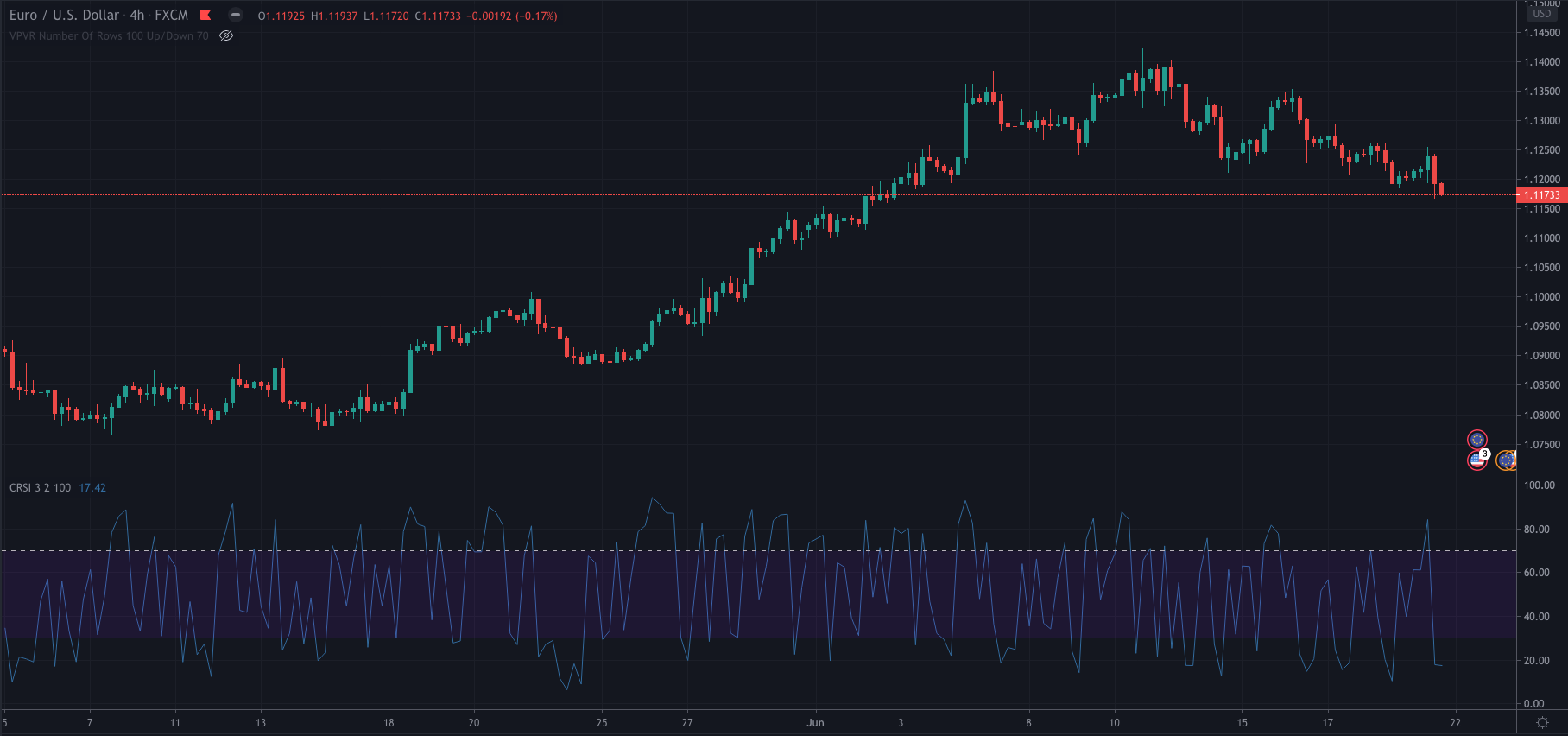Click the orange EU event marker
This screenshot has width=1568, height=736.
(1506, 460)
